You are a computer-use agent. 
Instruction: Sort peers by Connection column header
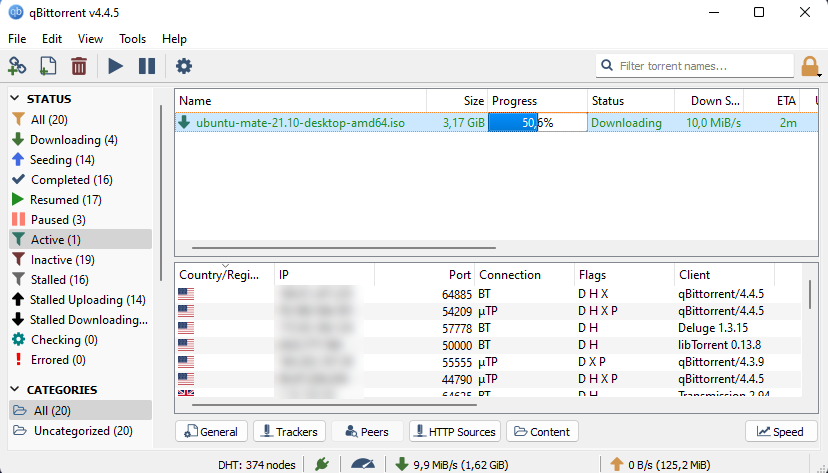[524, 275]
